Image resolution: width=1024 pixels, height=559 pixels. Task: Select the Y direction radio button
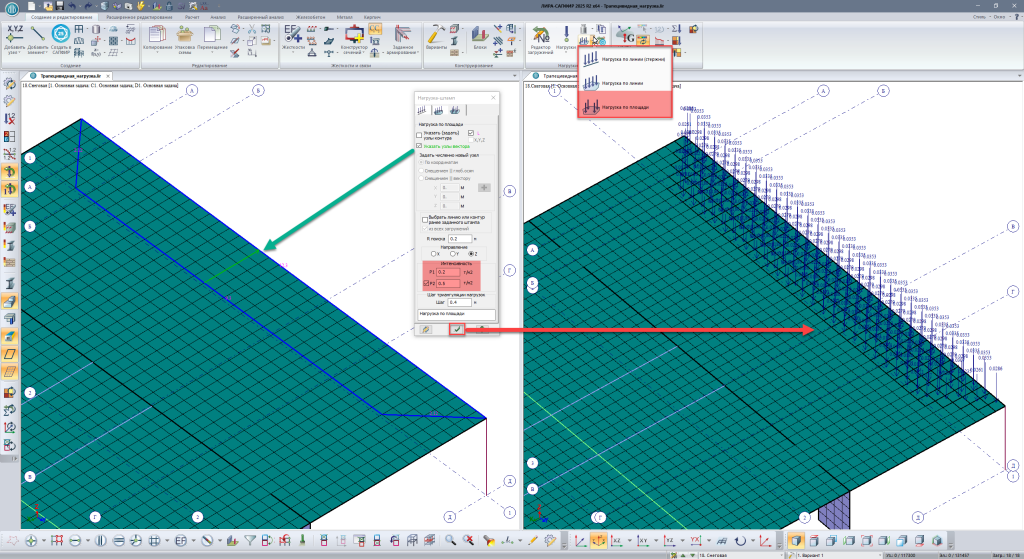click(452, 255)
